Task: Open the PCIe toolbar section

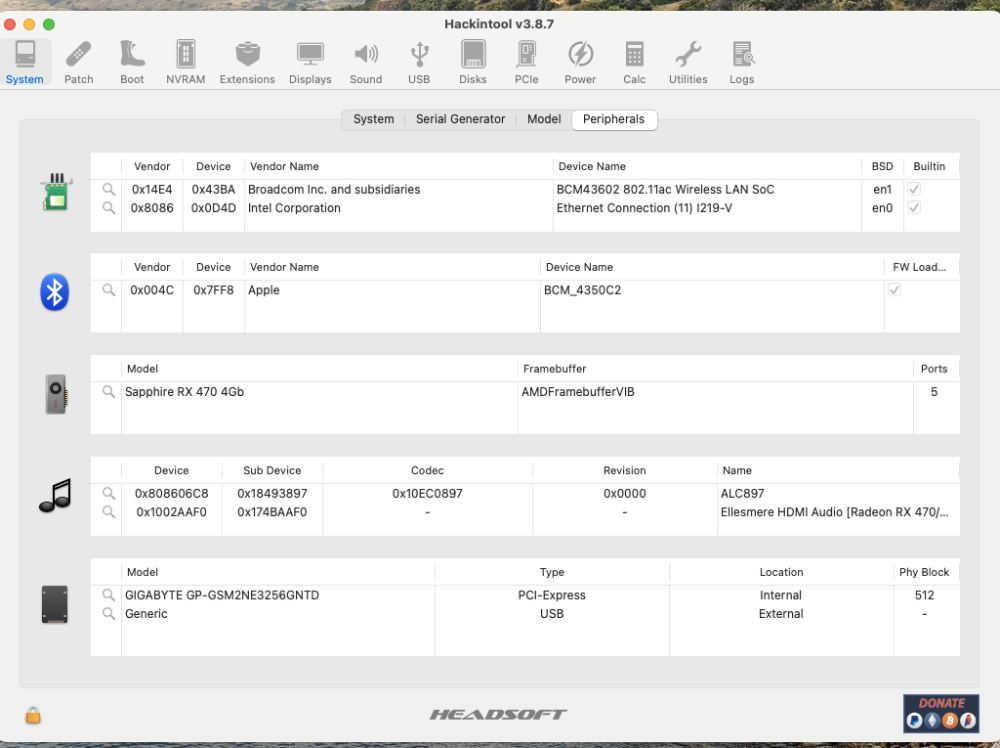Action: point(526,62)
